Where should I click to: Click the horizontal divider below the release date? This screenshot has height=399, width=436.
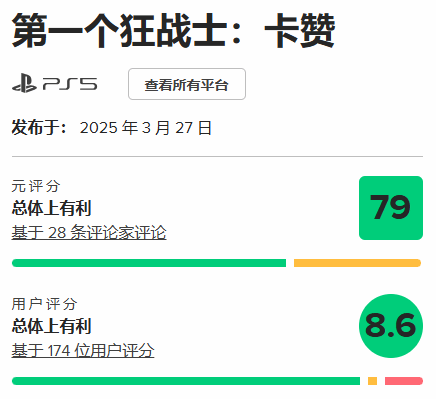click(x=217, y=156)
